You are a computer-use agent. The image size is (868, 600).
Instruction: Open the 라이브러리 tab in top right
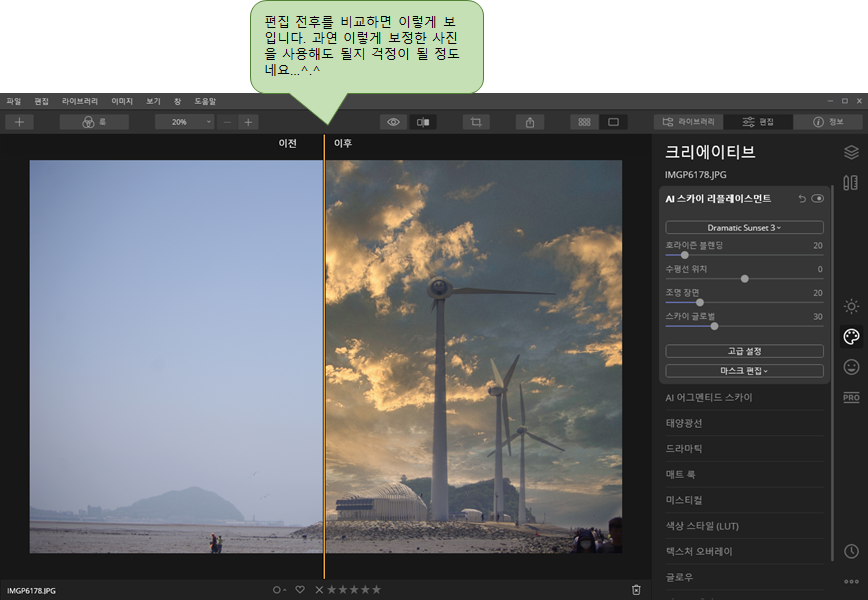point(689,122)
